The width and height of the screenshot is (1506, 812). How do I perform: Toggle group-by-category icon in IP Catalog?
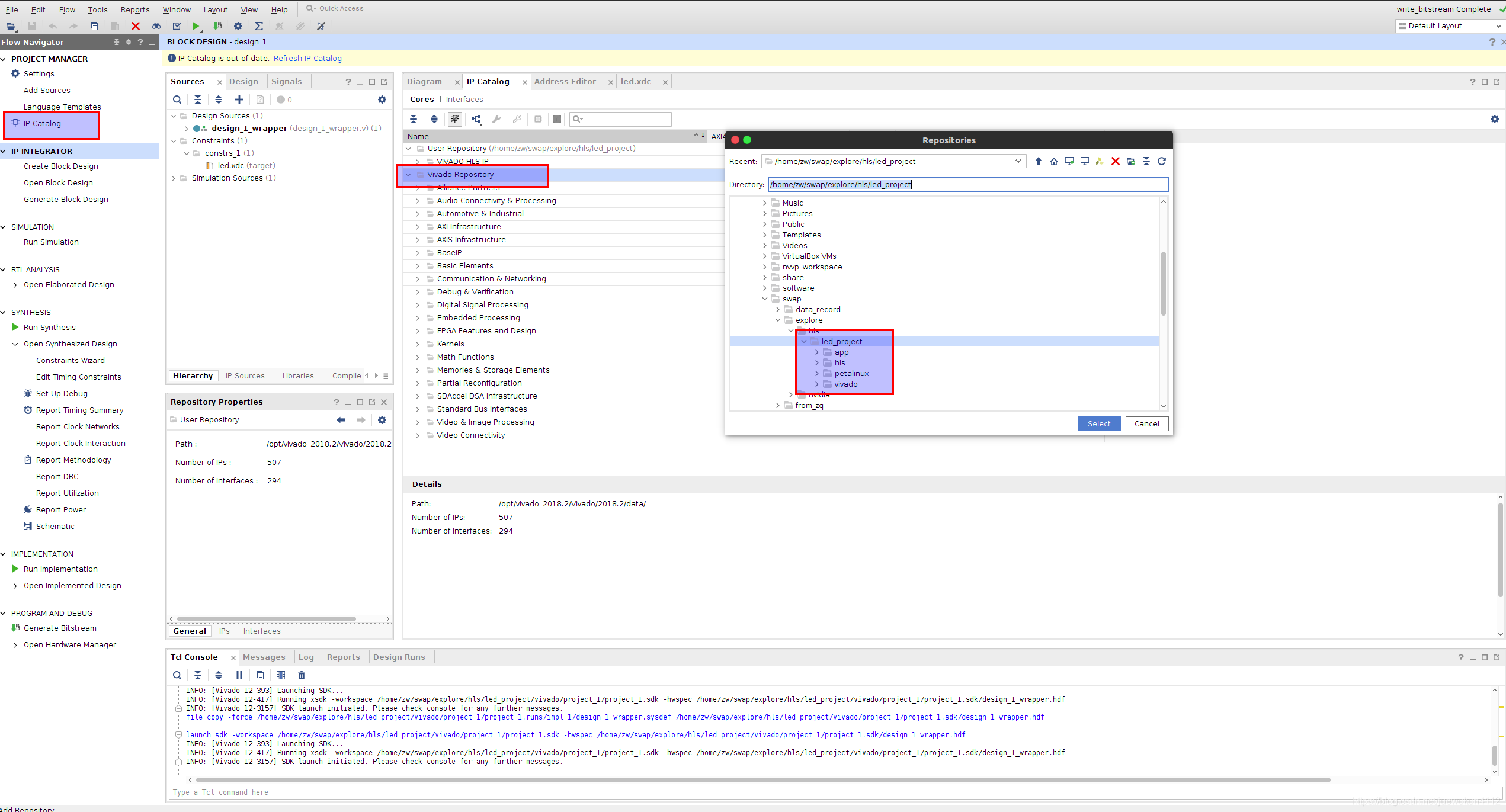click(x=476, y=119)
